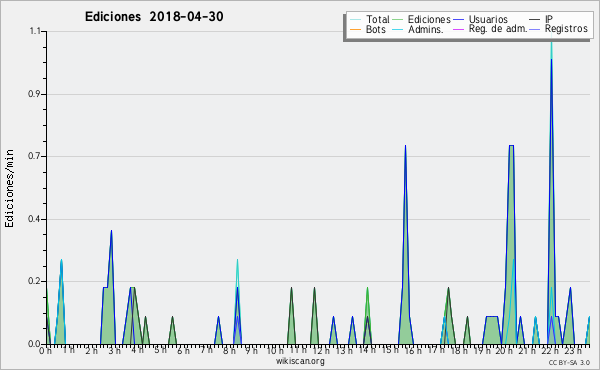600x370 pixels.
Task: Click the 0.4 y-axis value
Action: coord(34,219)
